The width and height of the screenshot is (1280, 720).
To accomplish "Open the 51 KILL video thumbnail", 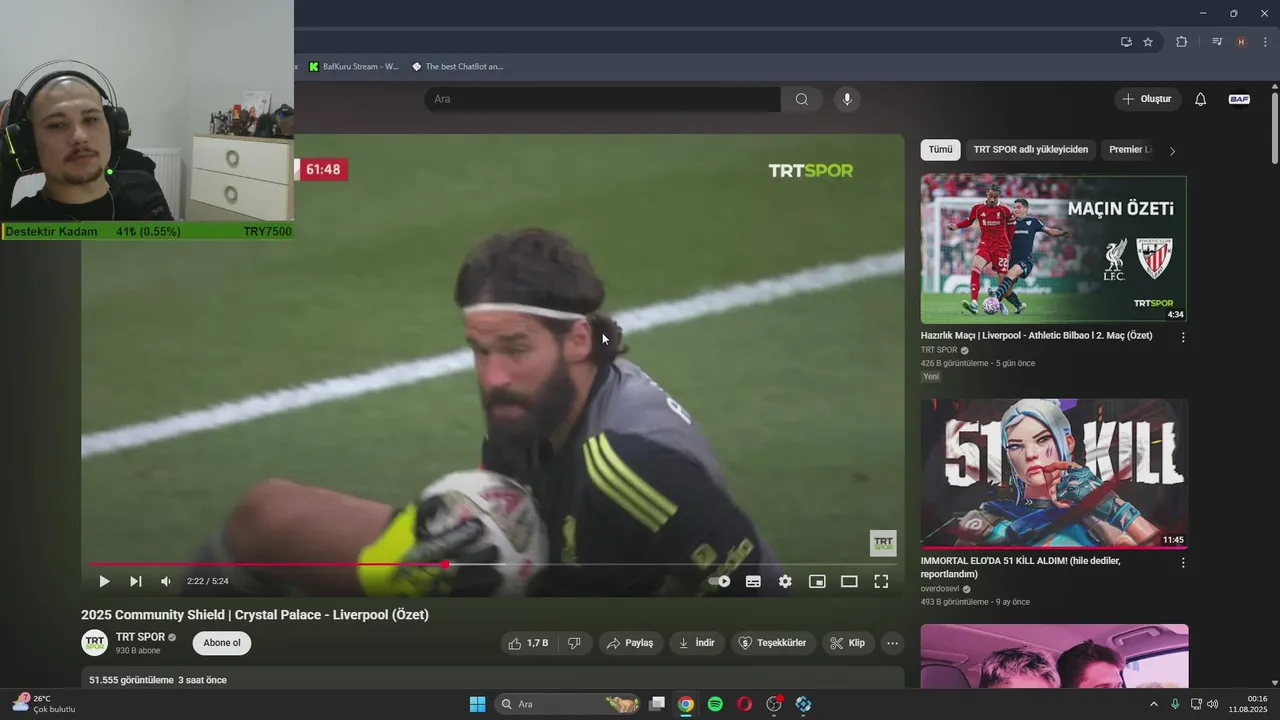I will click(x=1054, y=473).
